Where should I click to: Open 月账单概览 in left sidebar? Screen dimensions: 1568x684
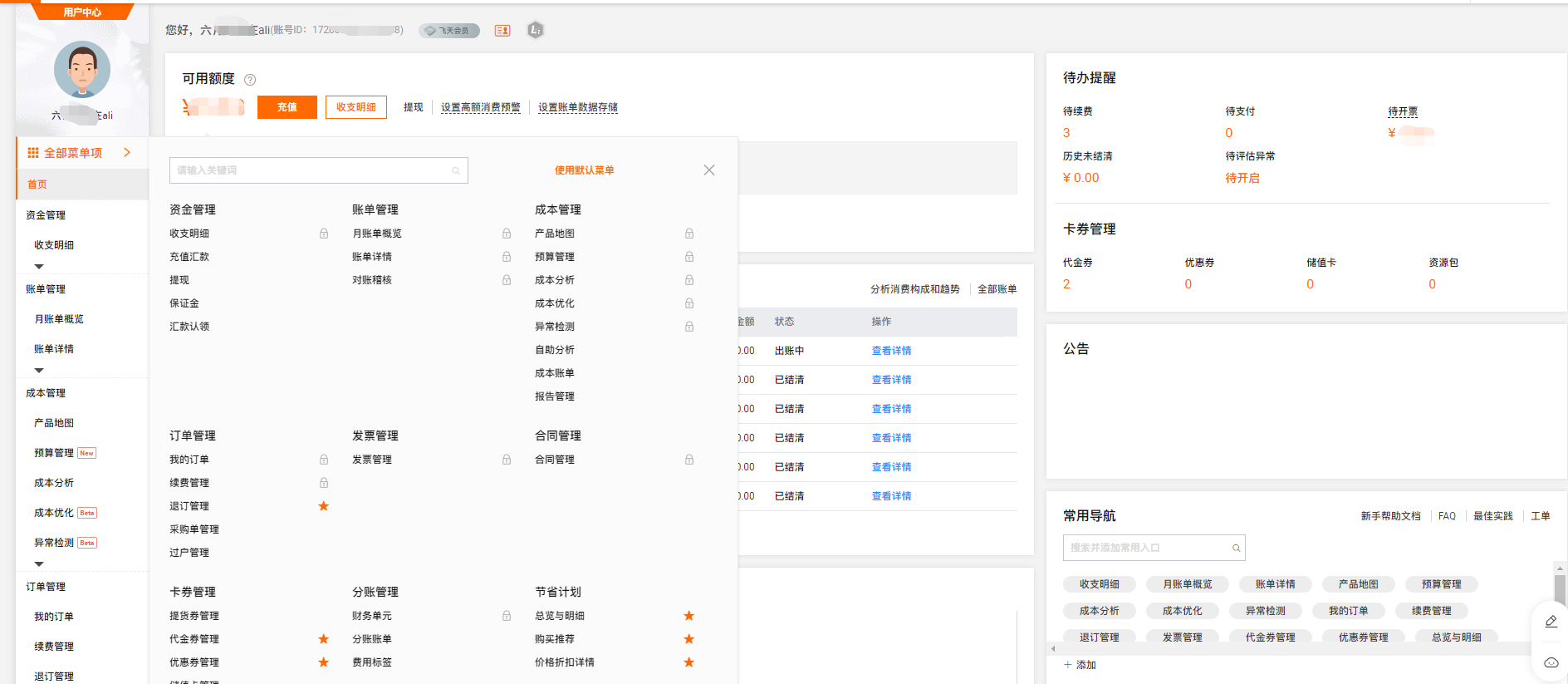[x=59, y=319]
